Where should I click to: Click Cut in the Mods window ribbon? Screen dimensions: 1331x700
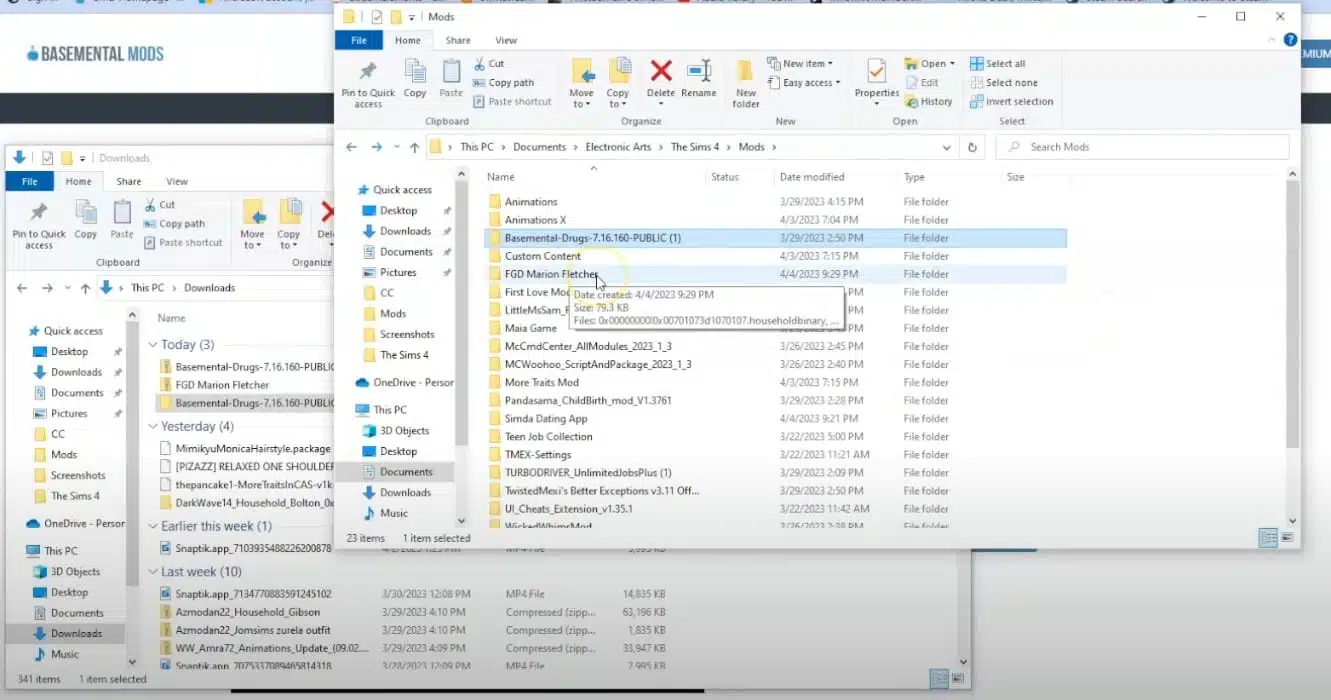click(488, 63)
